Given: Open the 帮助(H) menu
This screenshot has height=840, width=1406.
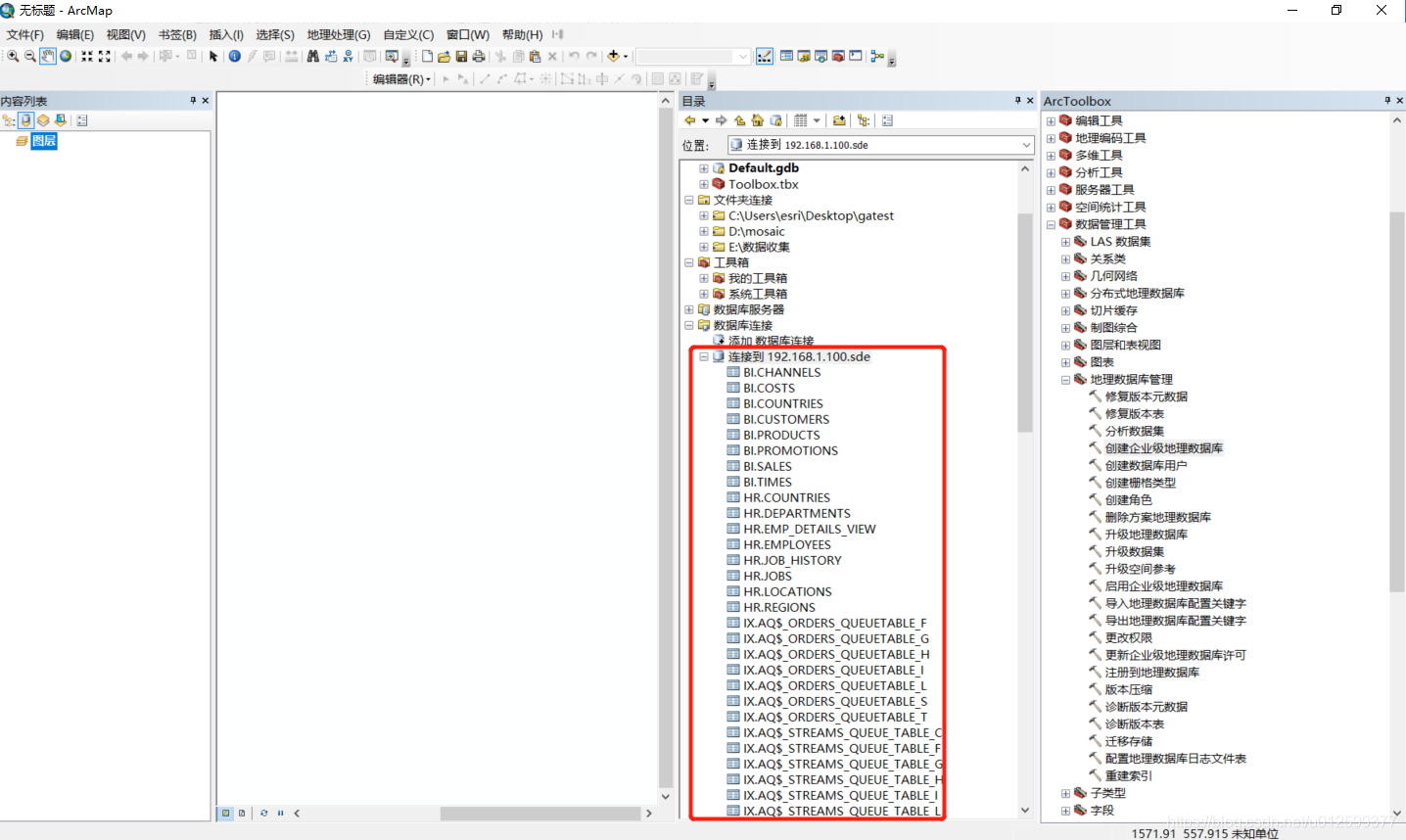Looking at the screenshot, I should (x=523, y=34).
